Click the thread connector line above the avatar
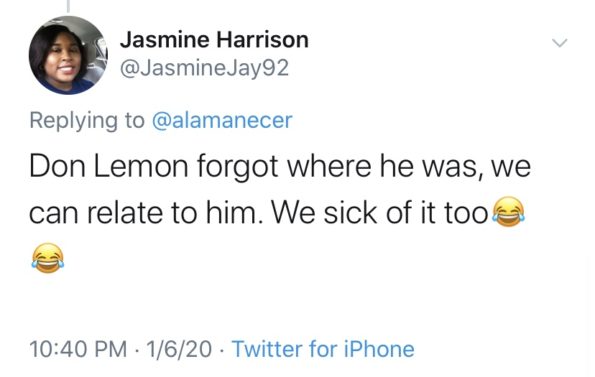This screenshot has height=377, width=595. click(x=68, y=5)
